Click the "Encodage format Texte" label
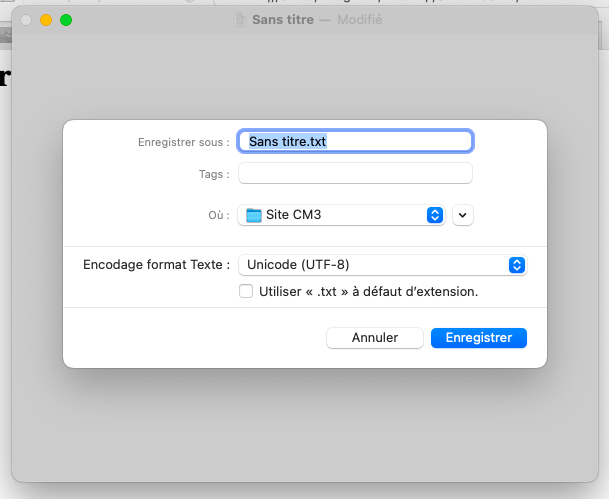This screenshot has width=609, height=499. click(x=157, y=265)
